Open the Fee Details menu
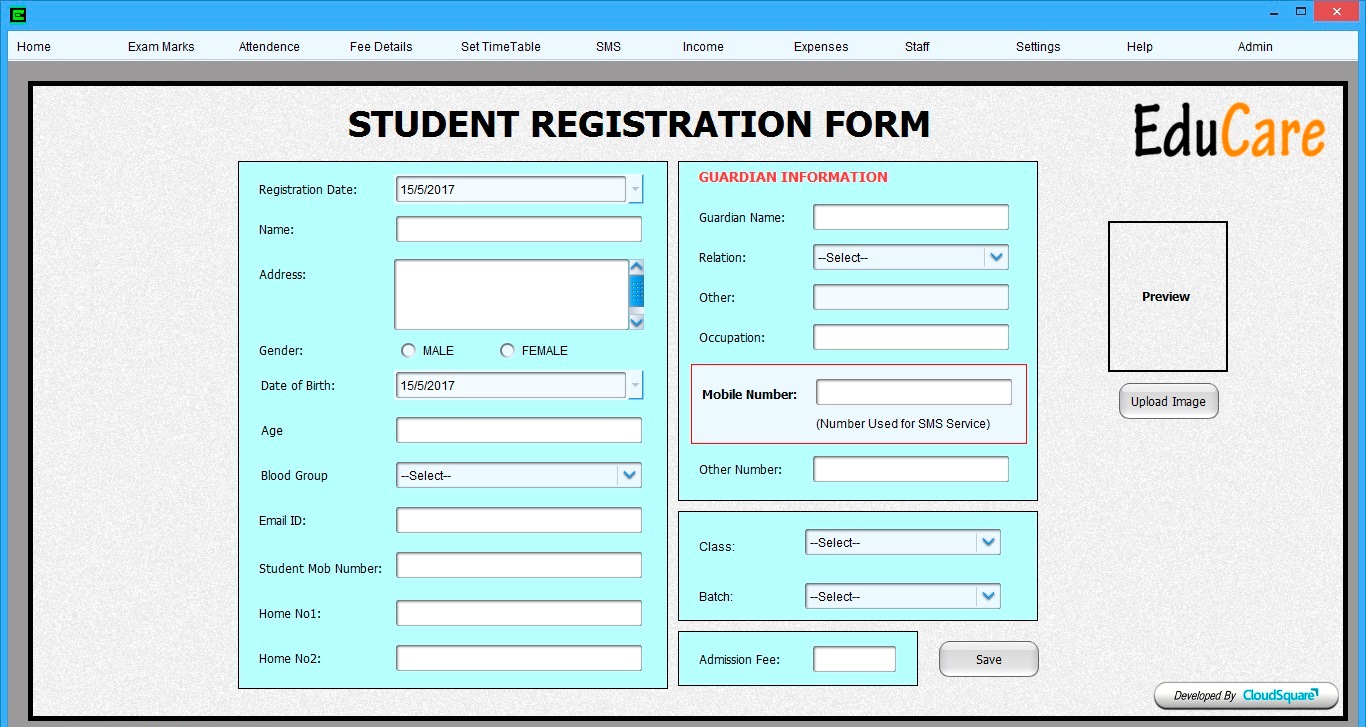This screenshot has width=1366, height=727. (381, 47)
